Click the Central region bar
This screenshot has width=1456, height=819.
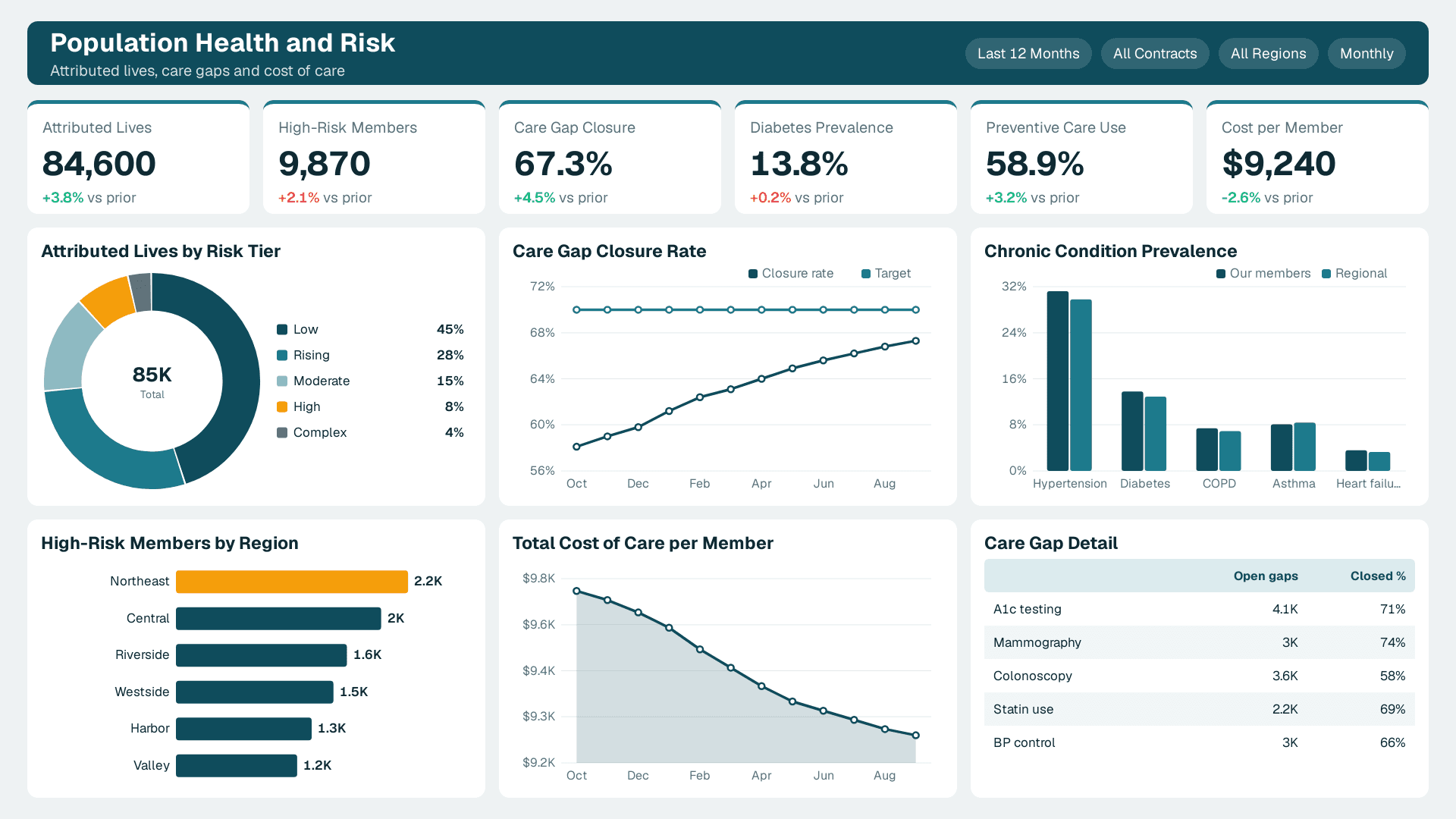278,618
